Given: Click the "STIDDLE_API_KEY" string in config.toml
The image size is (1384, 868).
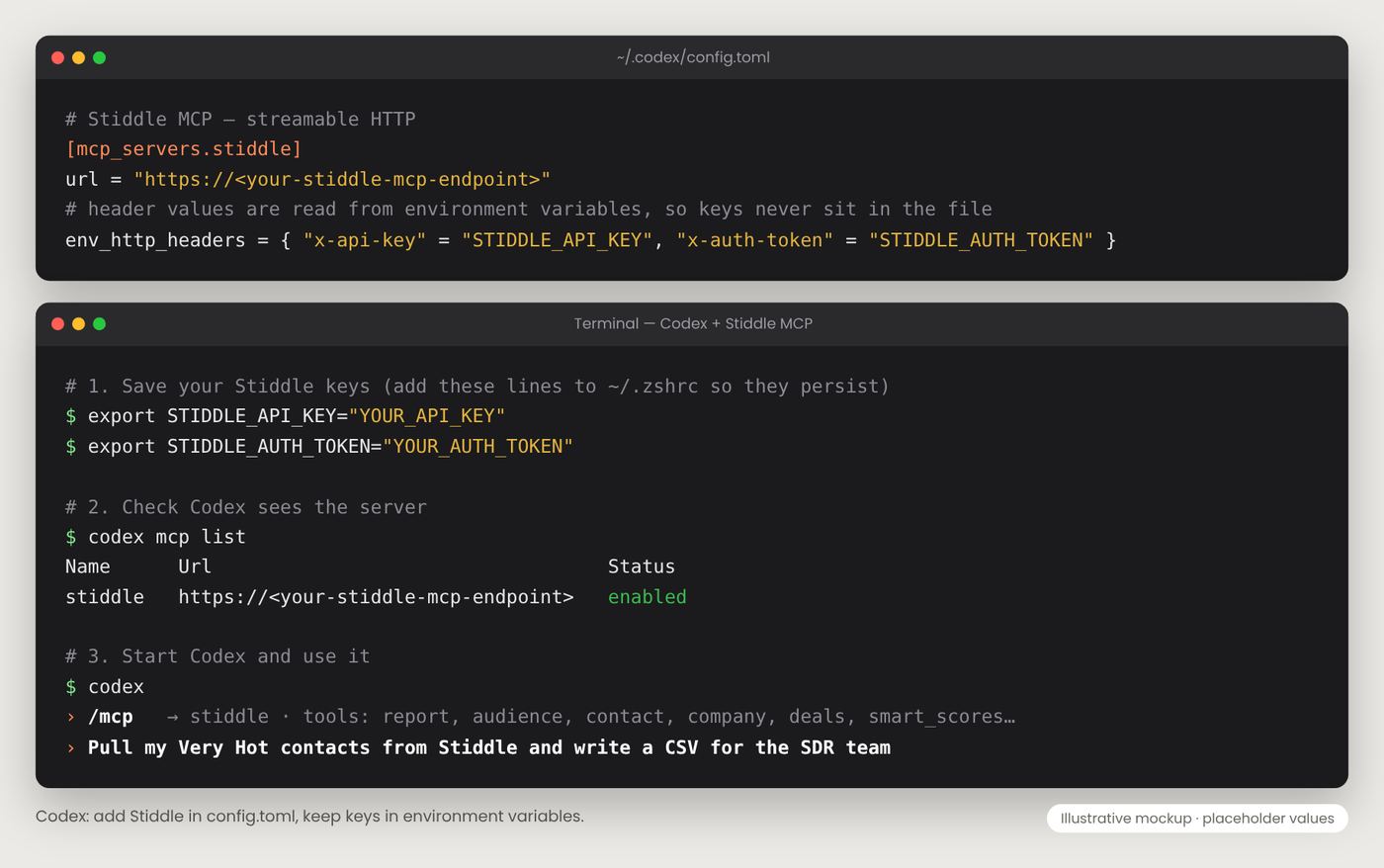Looking at the screenshot, I should coord(557,240).
